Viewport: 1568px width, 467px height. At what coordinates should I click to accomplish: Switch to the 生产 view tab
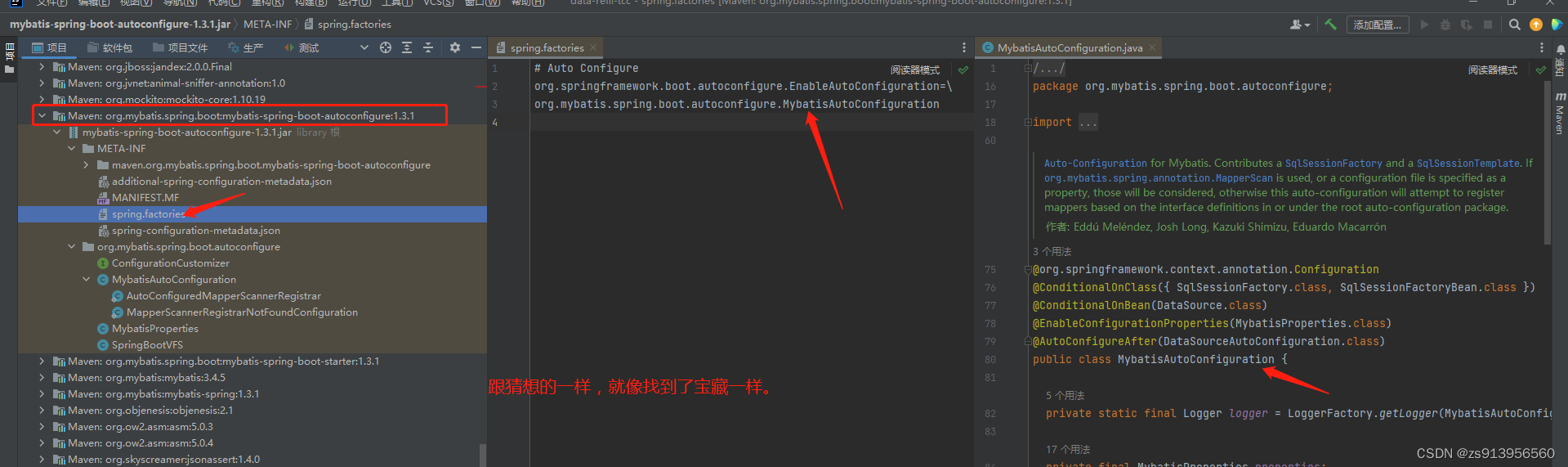(x=246, y=47)
